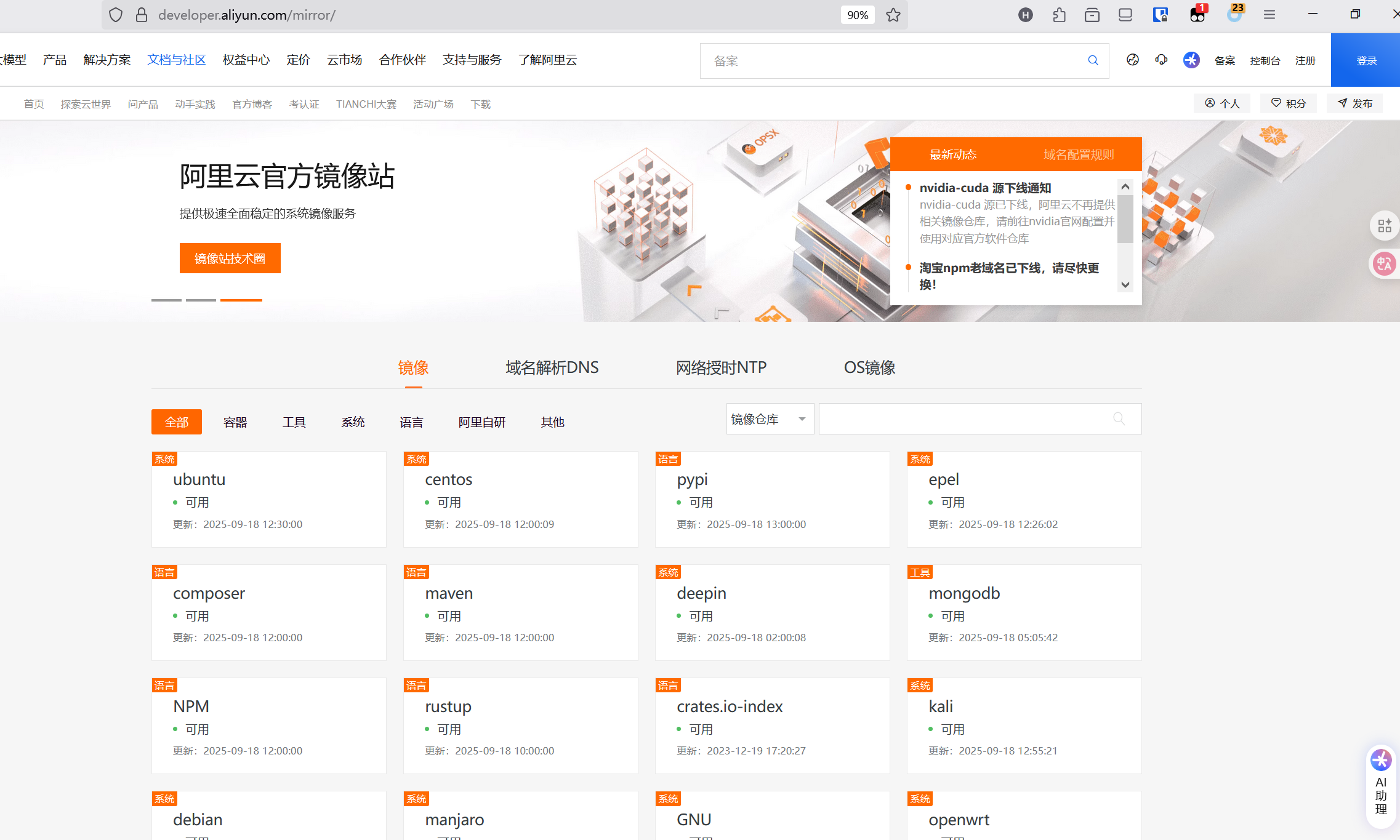Viewport: 1400px width, 840px height.
Task: Click the padlock site security icon
Action: tap(142, 15)
